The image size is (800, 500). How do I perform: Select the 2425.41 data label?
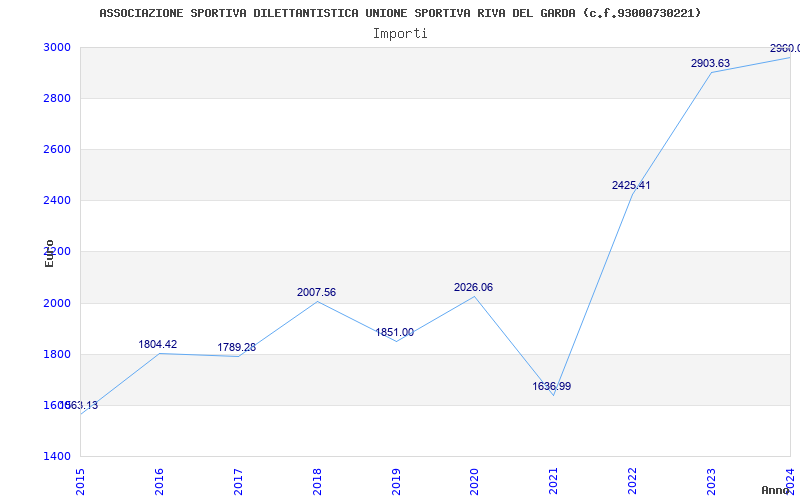point(631,186)
